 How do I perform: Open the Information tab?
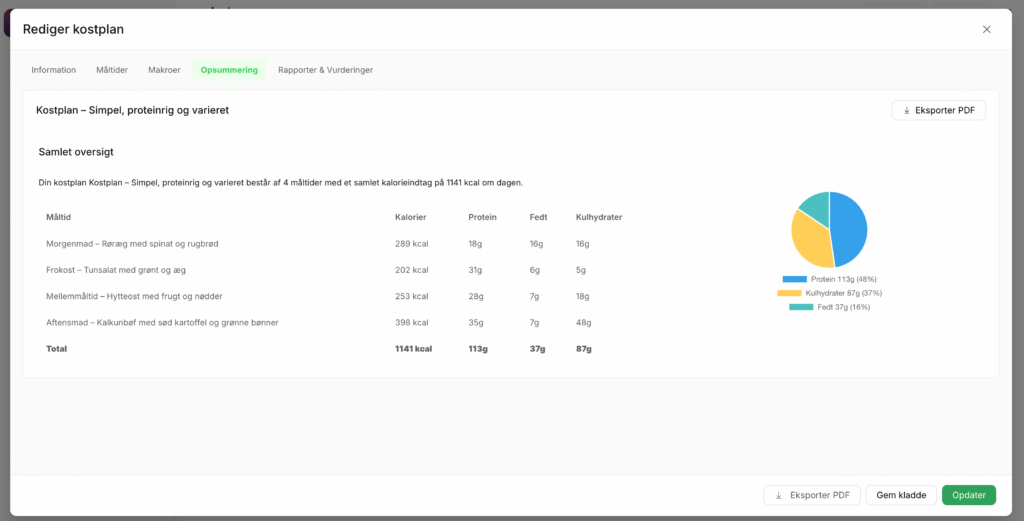54,70
